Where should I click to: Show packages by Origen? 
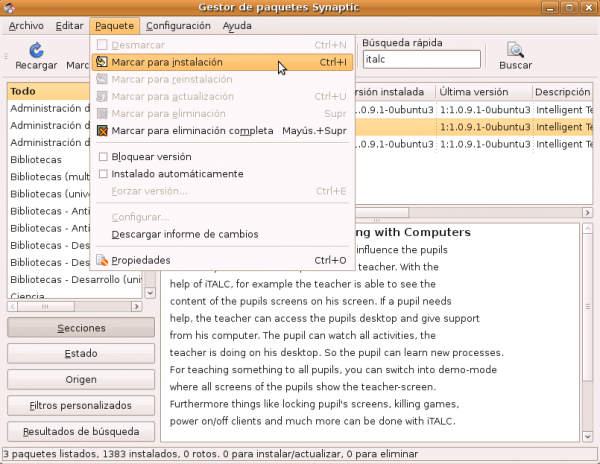[80, 380]
